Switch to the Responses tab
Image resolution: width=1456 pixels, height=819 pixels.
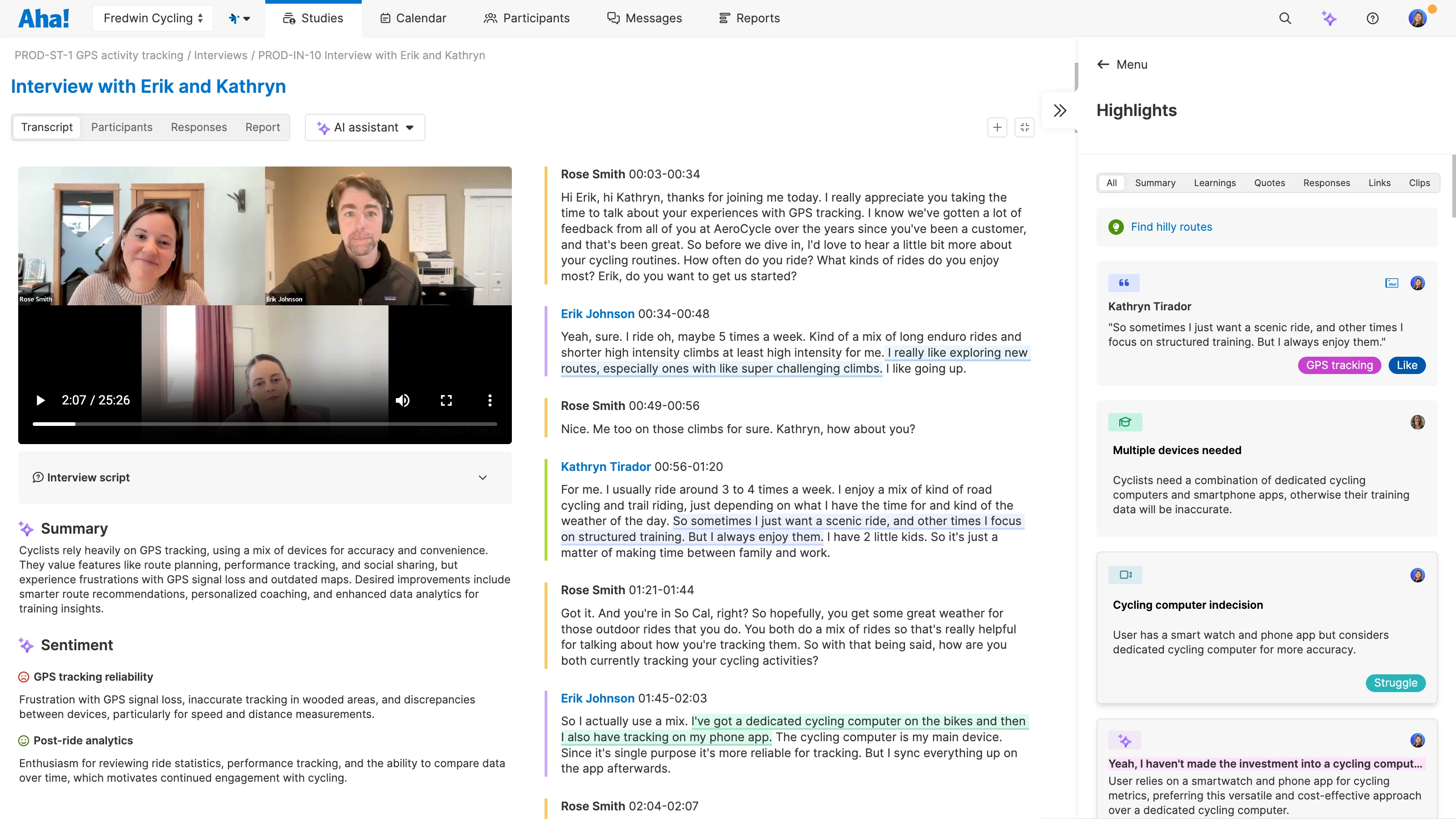198,127
